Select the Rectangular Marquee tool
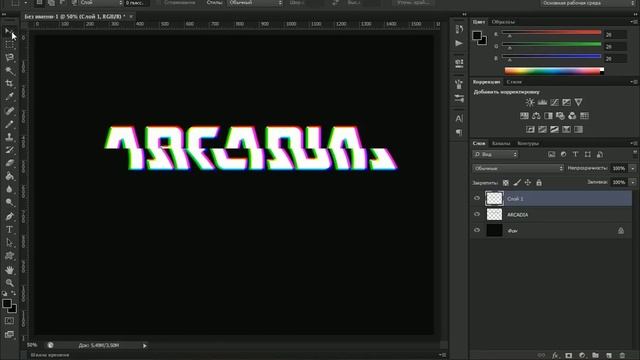The height and width of the screenshot is (360, 640). pyautogui.click(x=9, y=44)
